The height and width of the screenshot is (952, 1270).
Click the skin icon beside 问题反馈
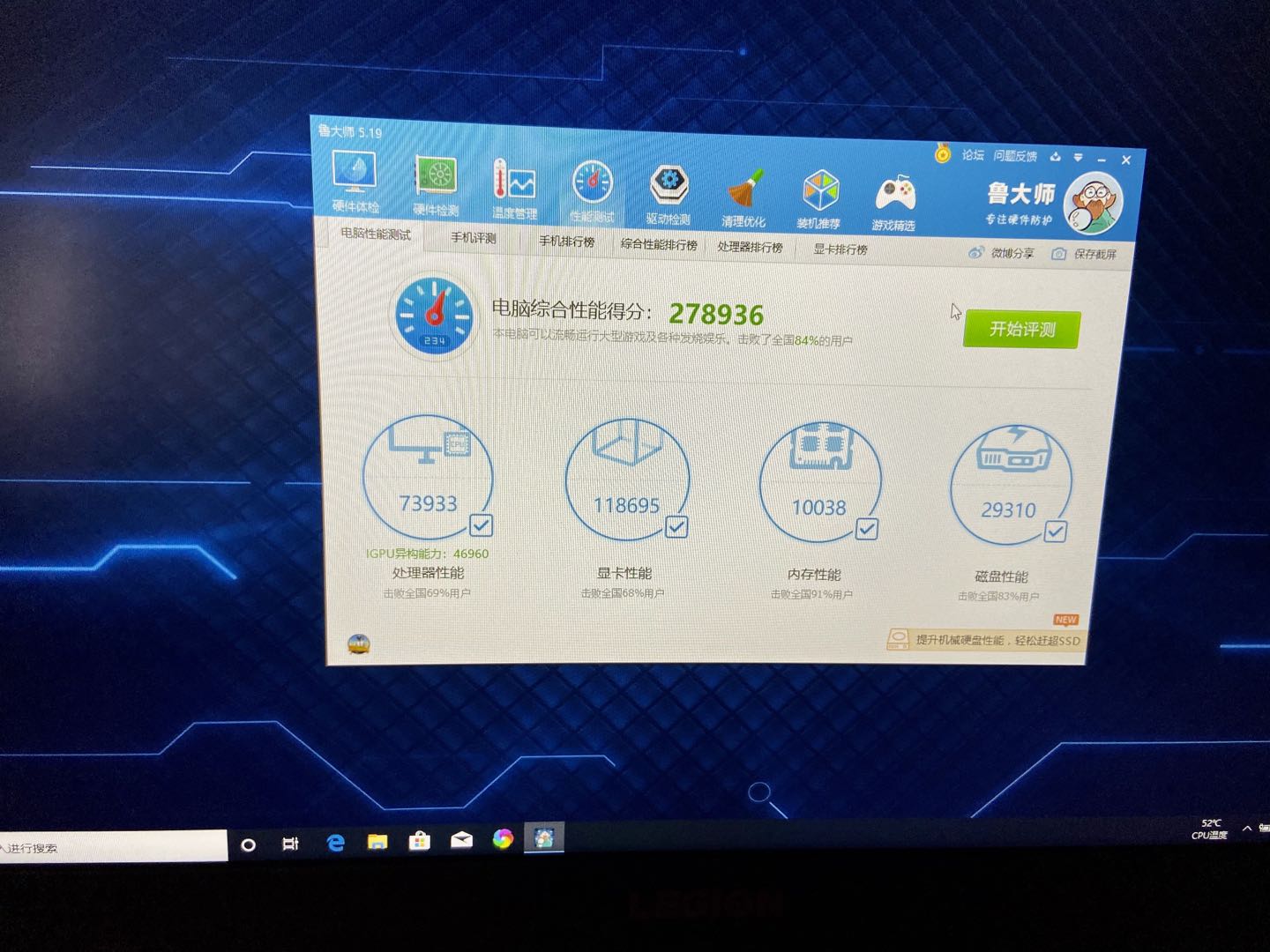point(1056,157)
